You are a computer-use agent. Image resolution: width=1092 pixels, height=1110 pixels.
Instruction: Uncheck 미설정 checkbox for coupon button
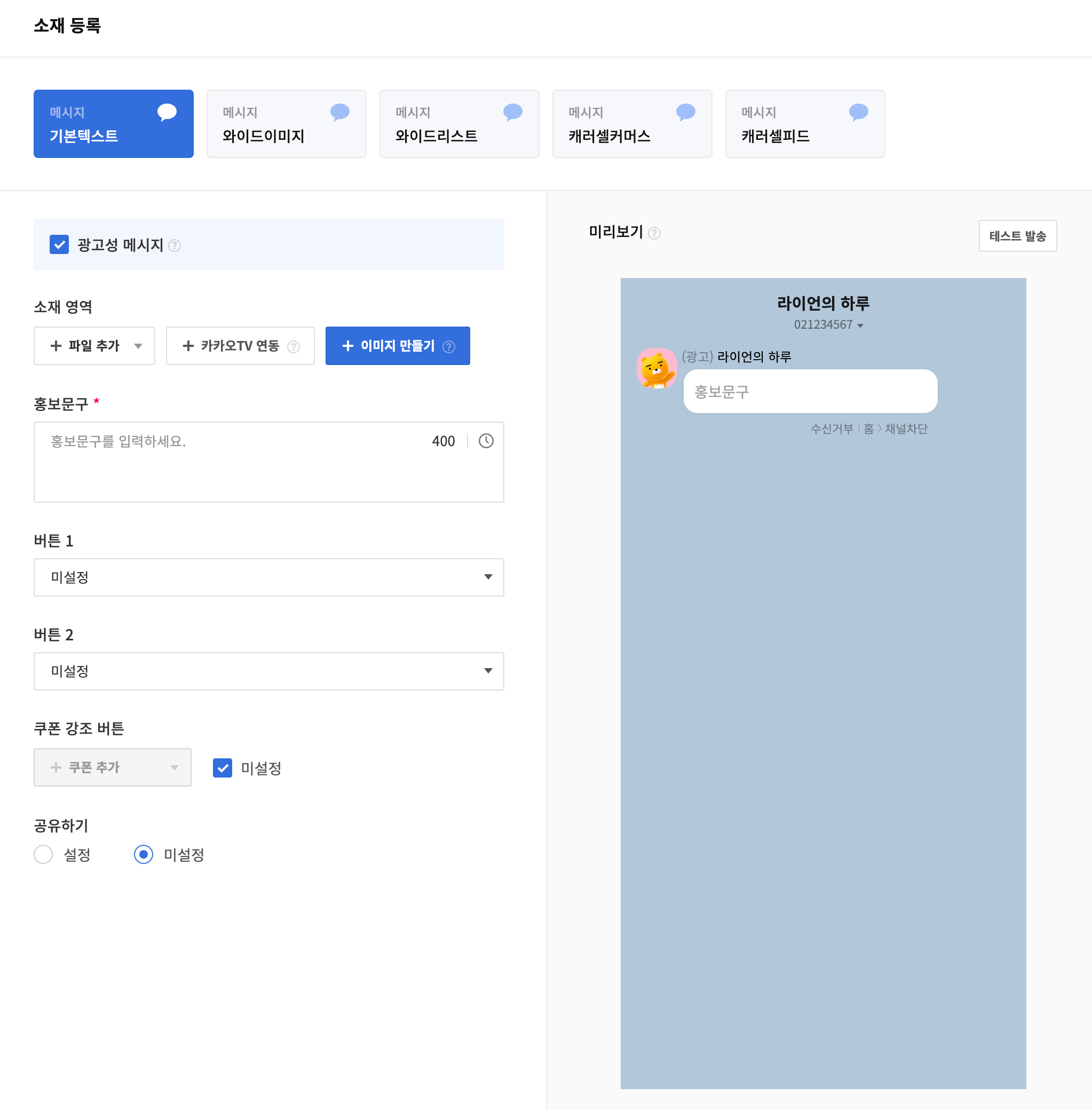coord(223,768)
